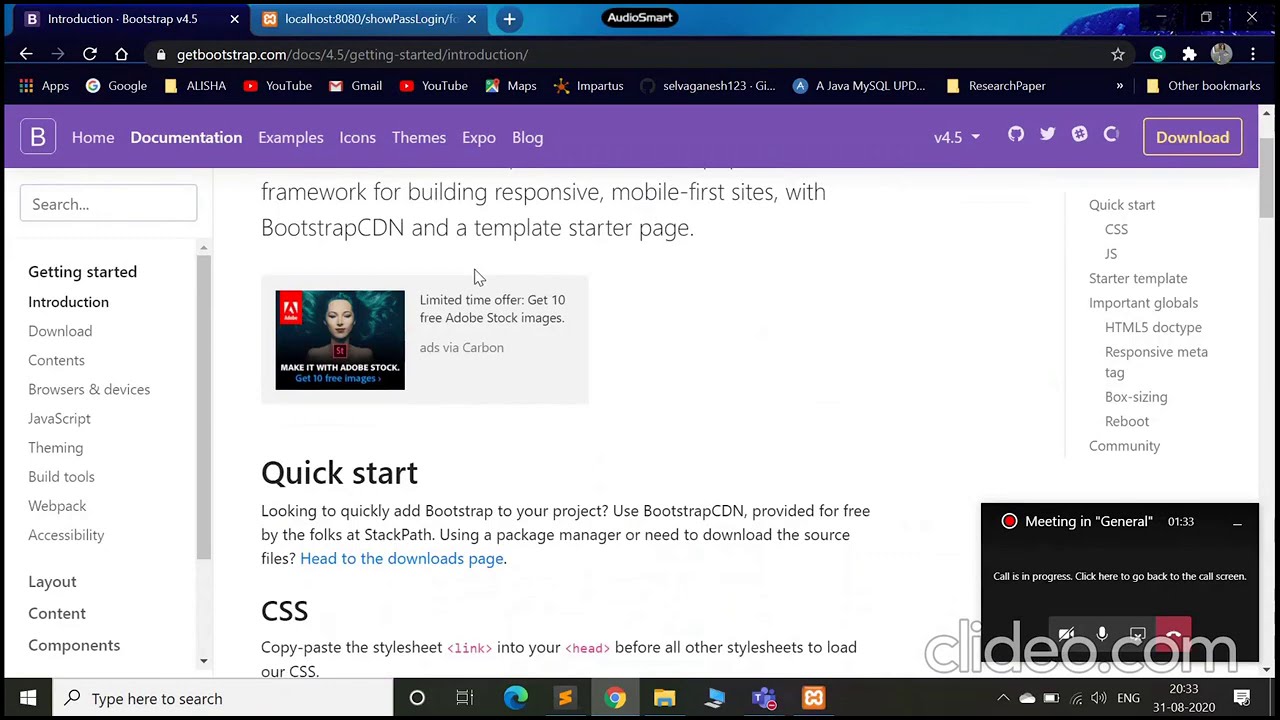The height and width of the screenshot is (720, 1280).
Task: Hang up the Teams call
Action: click(1173, 634)
